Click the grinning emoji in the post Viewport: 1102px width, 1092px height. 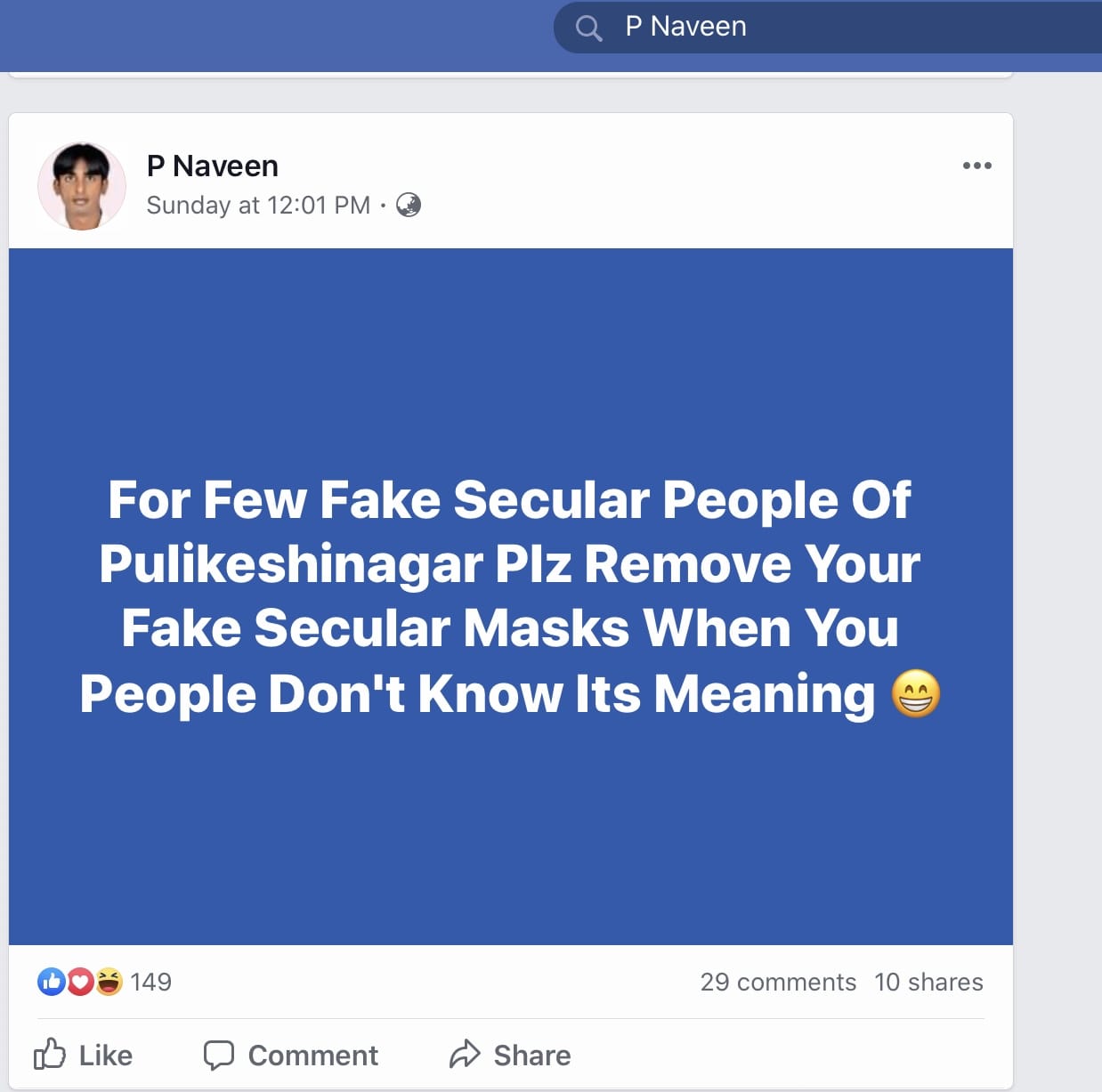coord(916,694)
